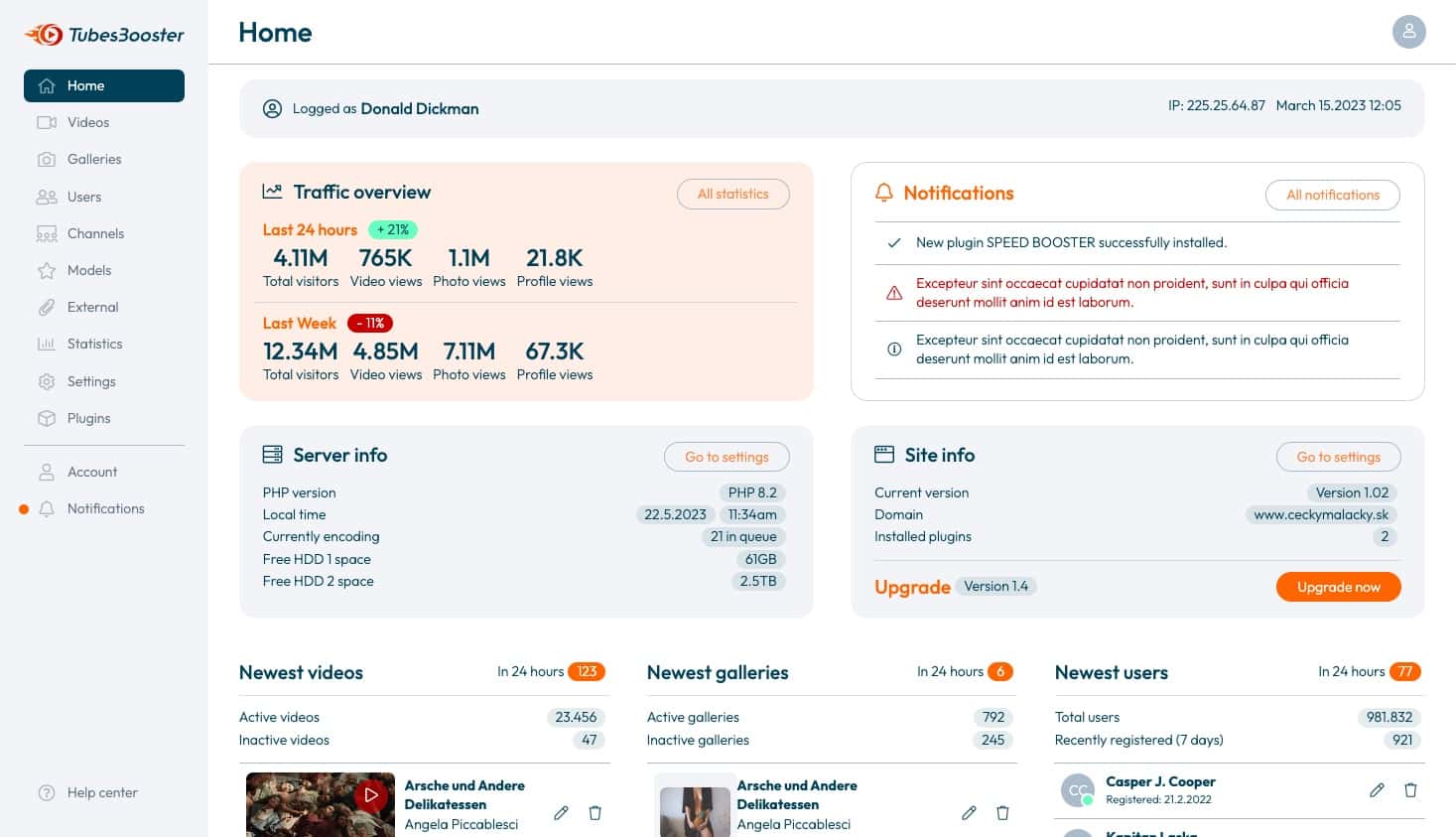
Task: Delete the newest gallery using trash icon
Action: click(1002, 812)
